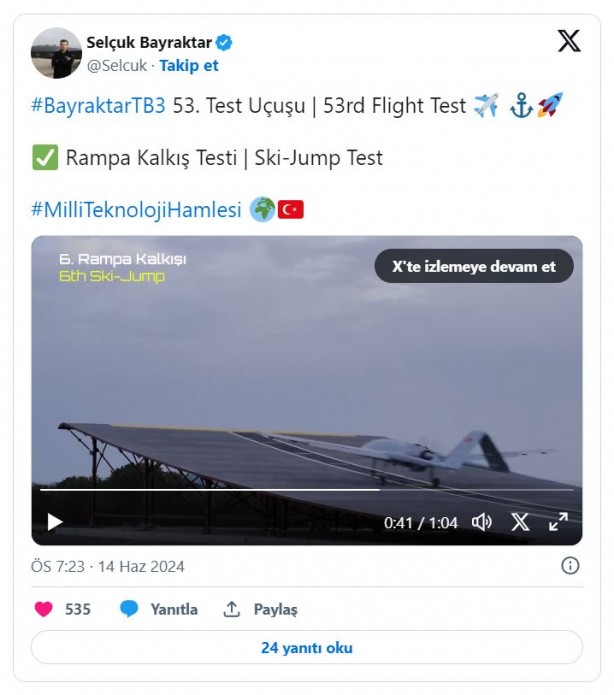The height and width of the screenshot is (695, 614).
Task: Click the blue verified badge
Action: [225, 43]
